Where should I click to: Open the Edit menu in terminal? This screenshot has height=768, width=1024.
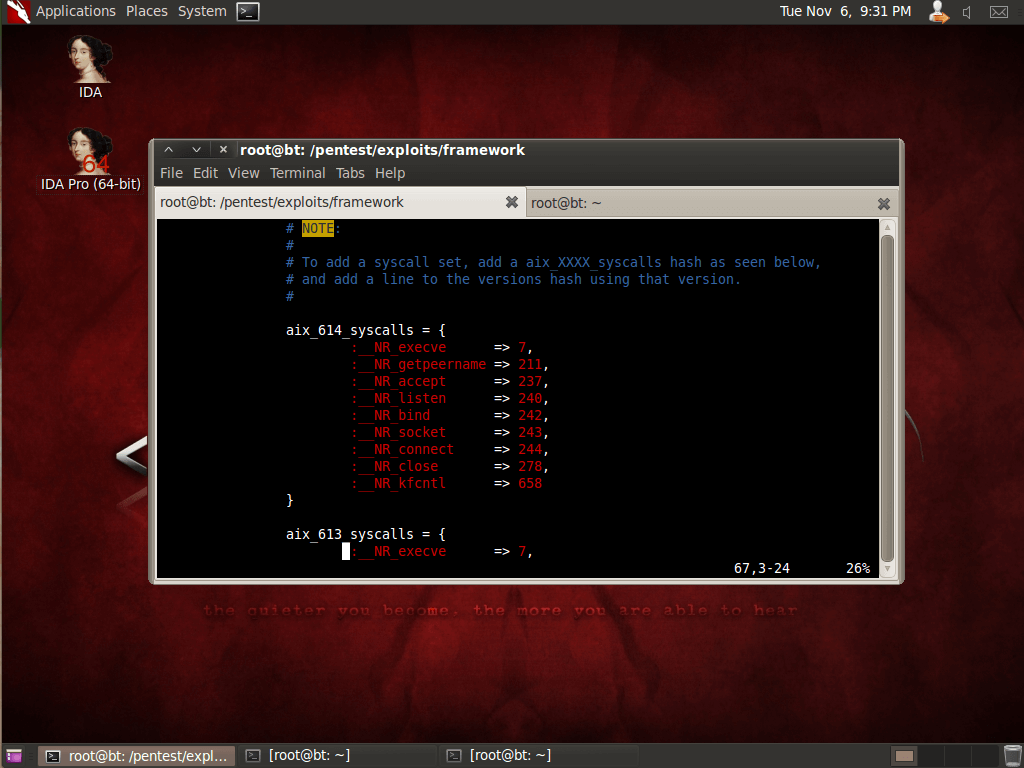point(205,173)
